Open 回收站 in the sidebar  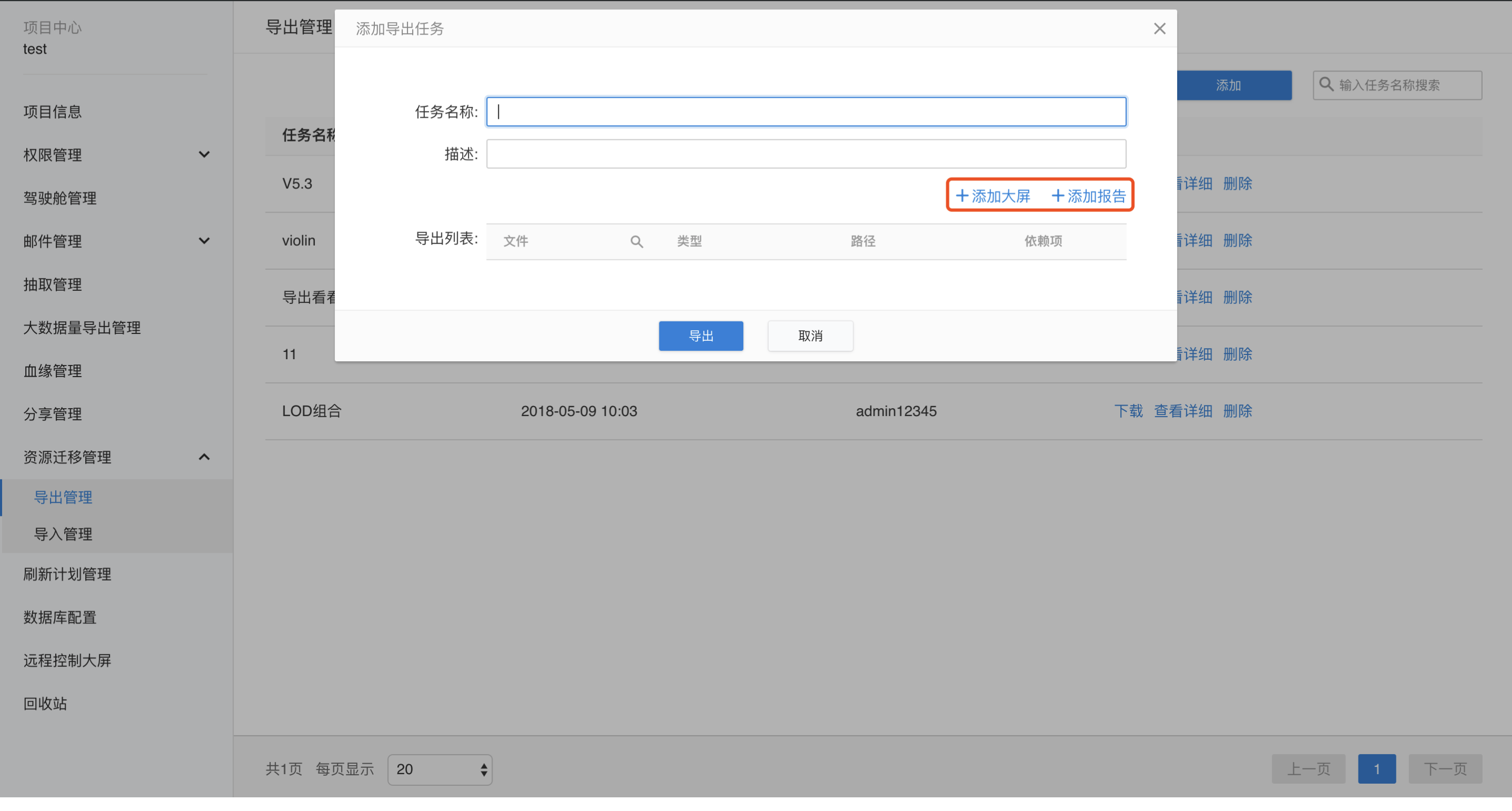[x=45, y=704]
